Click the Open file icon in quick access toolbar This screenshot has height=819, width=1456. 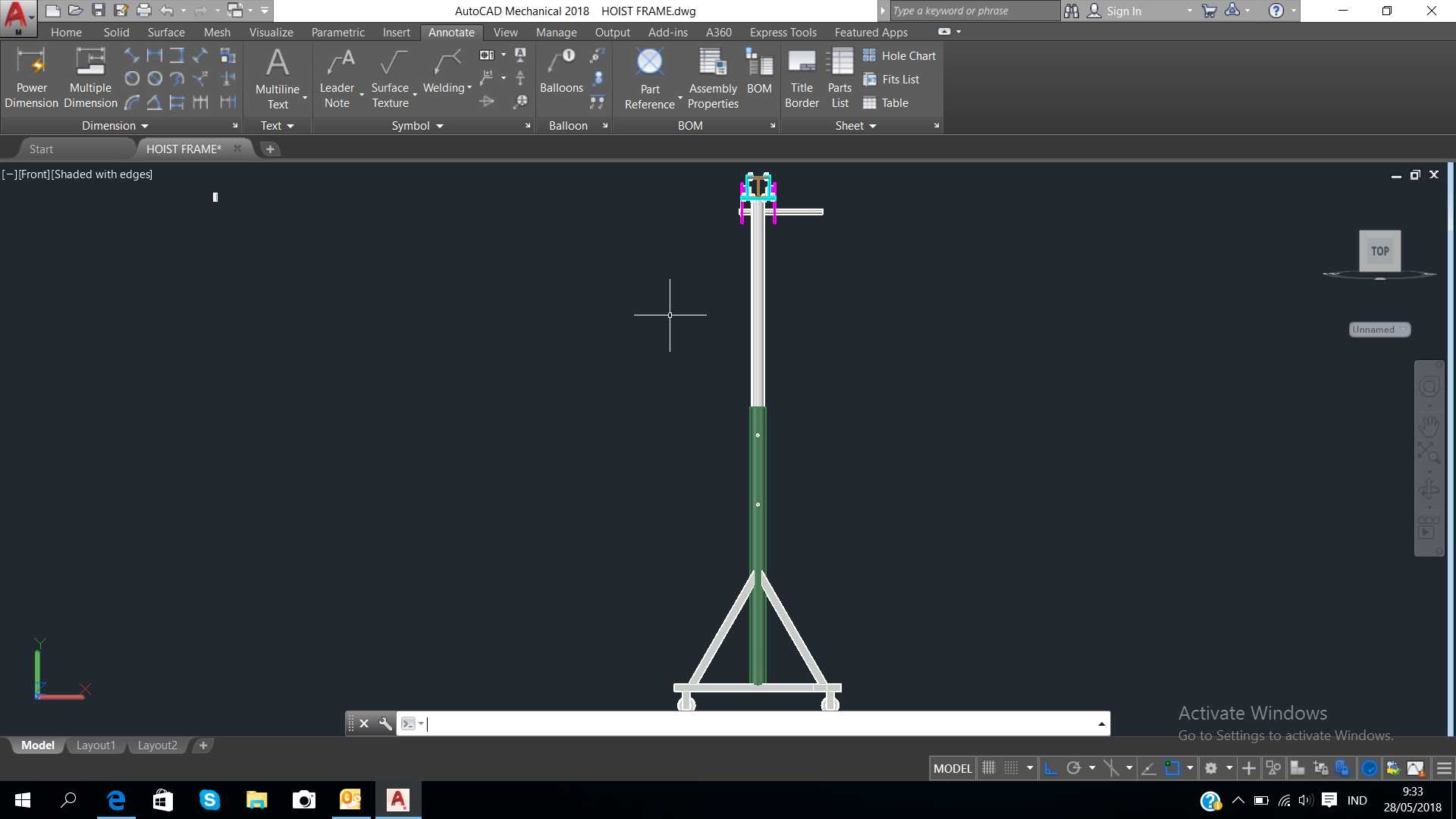pyautogui.click(x=75, y=11)
